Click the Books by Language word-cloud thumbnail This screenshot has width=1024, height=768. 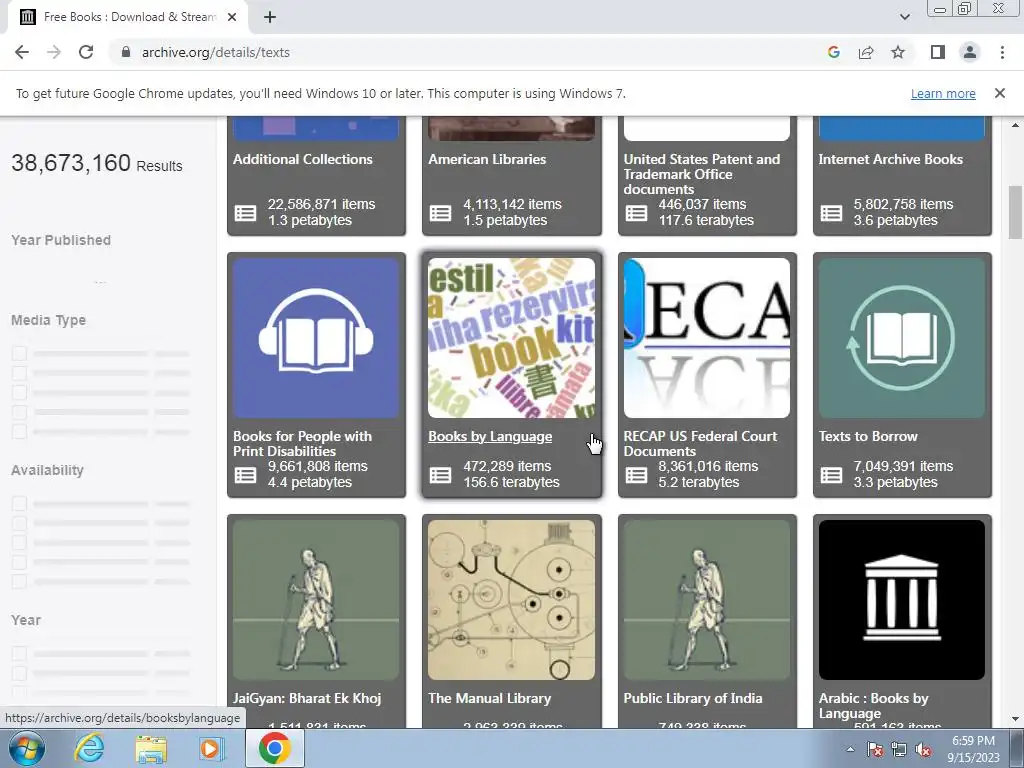[511, 338]
